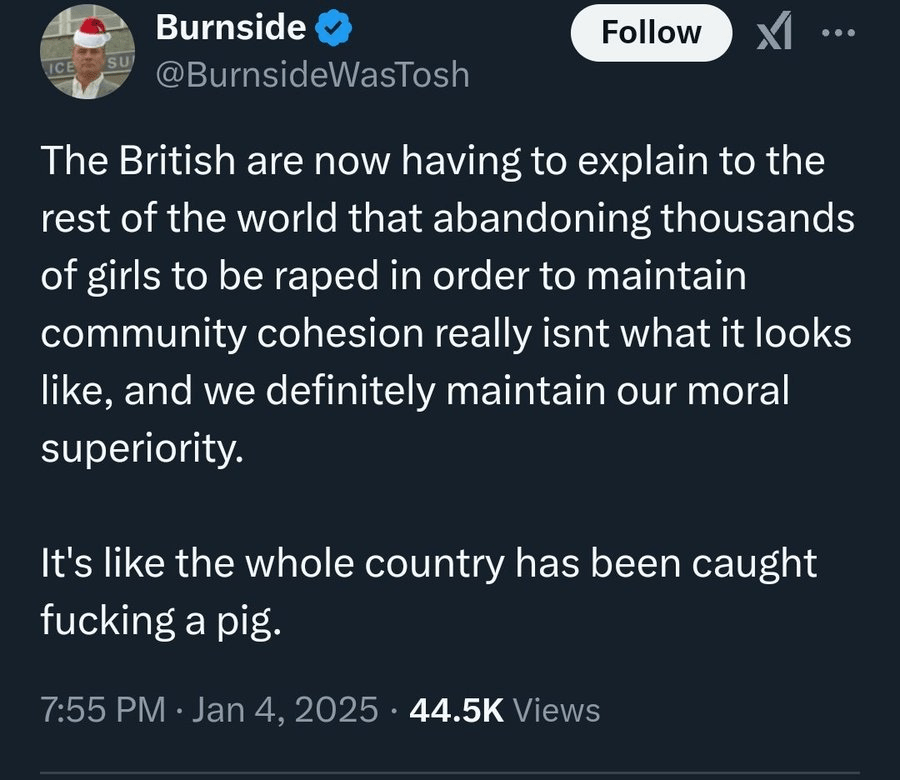Viewport: 900px width, 780px height.
Task: Click the Burnside display name
Action: (230, 29)
